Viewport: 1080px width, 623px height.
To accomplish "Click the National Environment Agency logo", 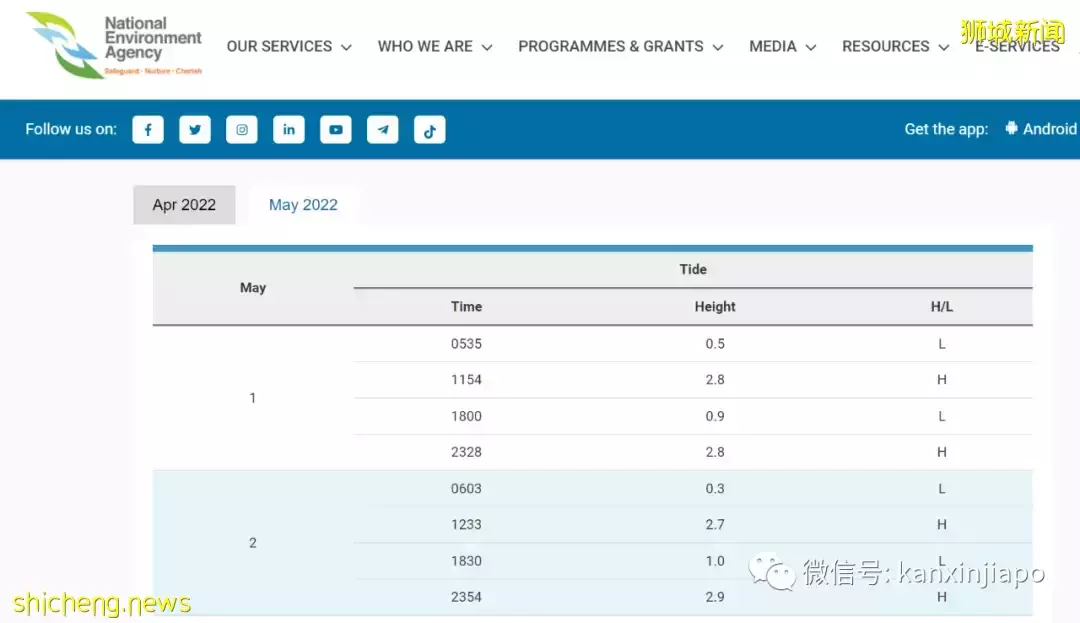I will click(114, 45).
